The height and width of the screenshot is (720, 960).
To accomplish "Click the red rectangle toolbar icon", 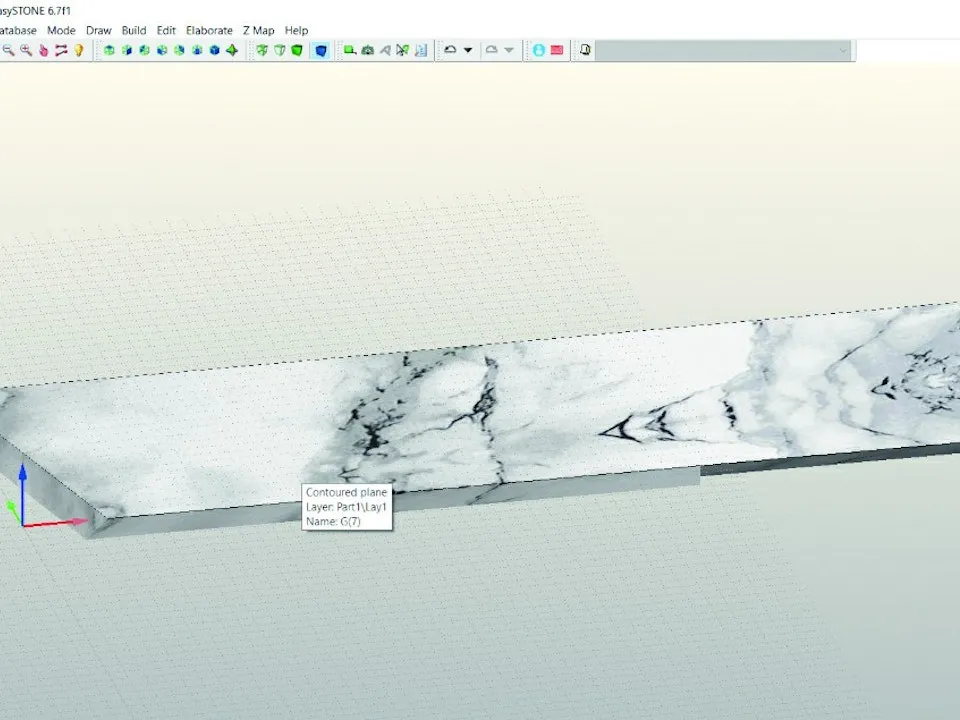I will (557, 50).
